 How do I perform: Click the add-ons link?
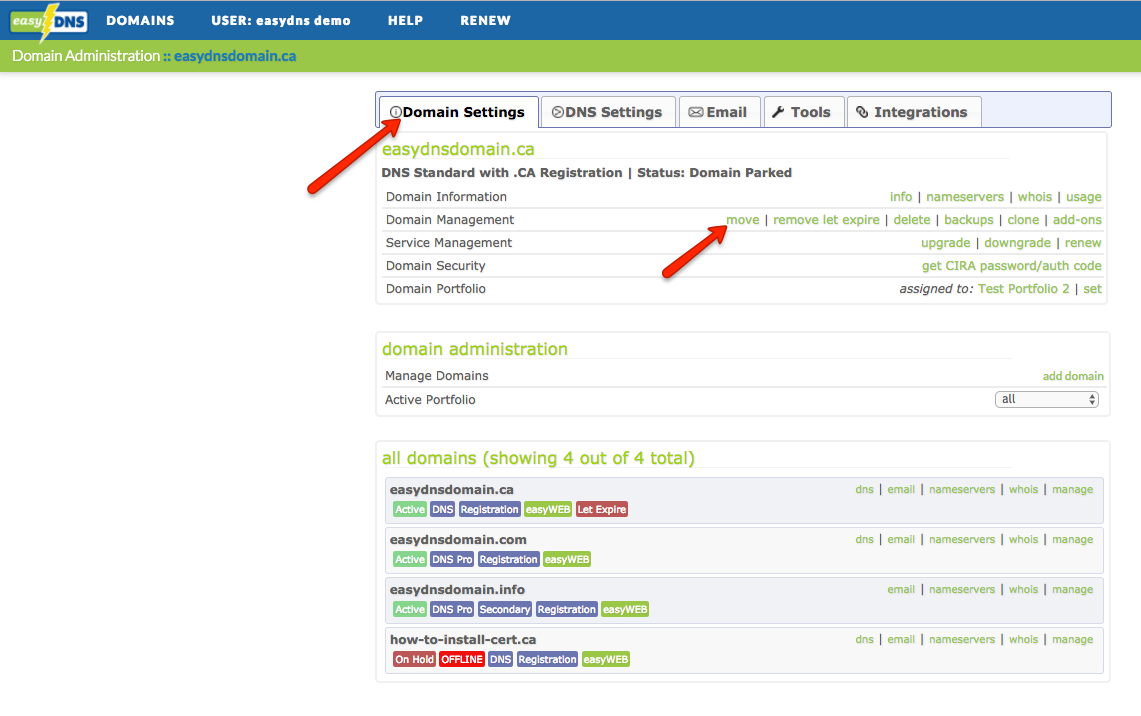1077,220
